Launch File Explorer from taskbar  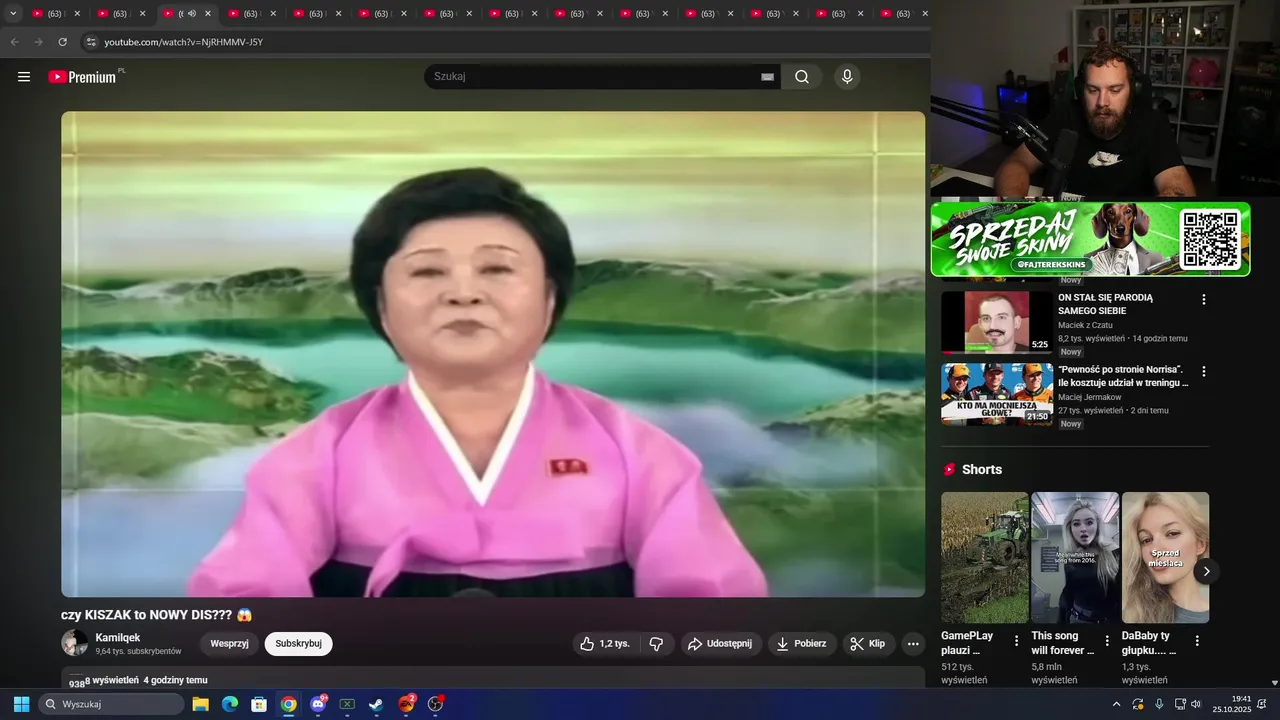pyautogui.click(x=200, y=704)
